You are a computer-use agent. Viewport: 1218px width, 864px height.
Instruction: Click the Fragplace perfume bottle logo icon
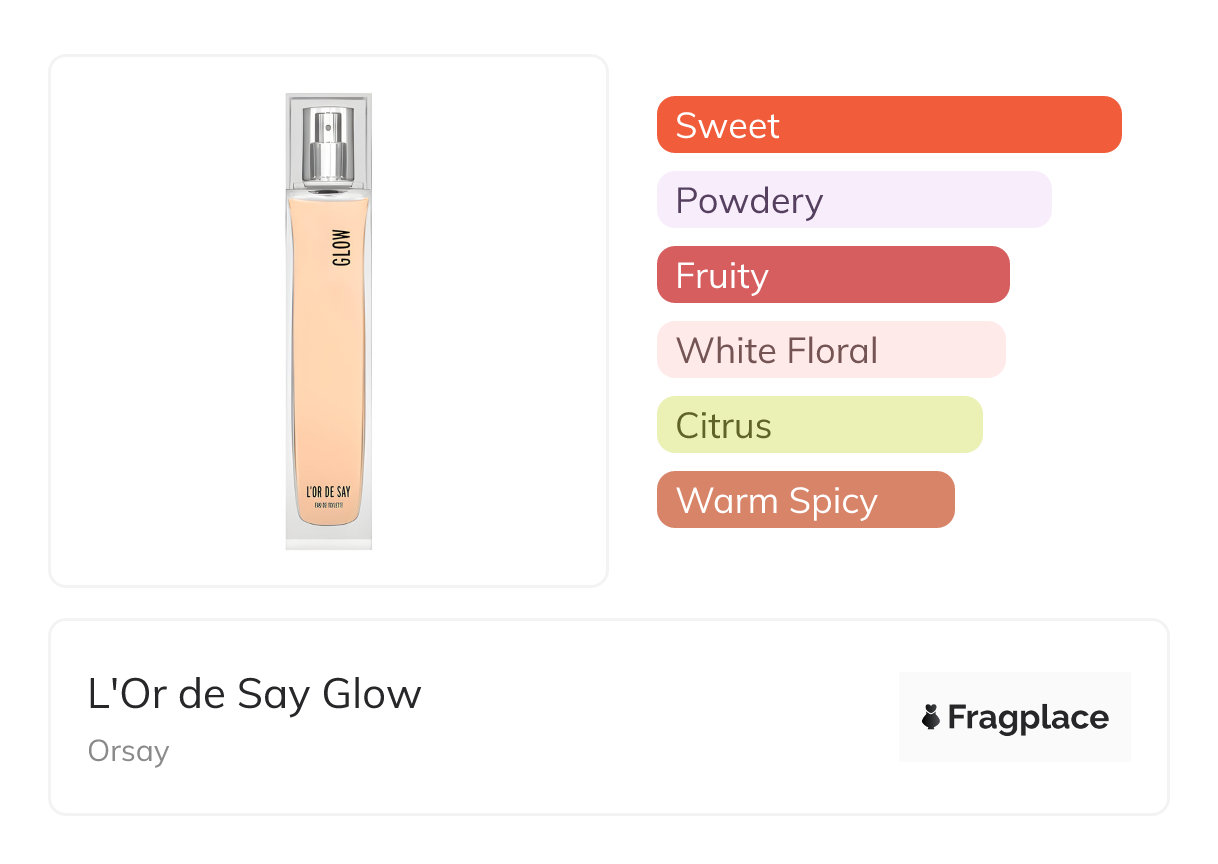(x=931, y=717)
